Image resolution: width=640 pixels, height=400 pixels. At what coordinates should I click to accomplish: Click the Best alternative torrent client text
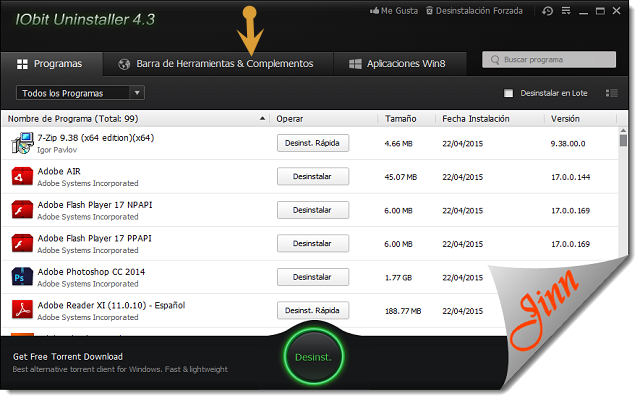coord(120,369)
